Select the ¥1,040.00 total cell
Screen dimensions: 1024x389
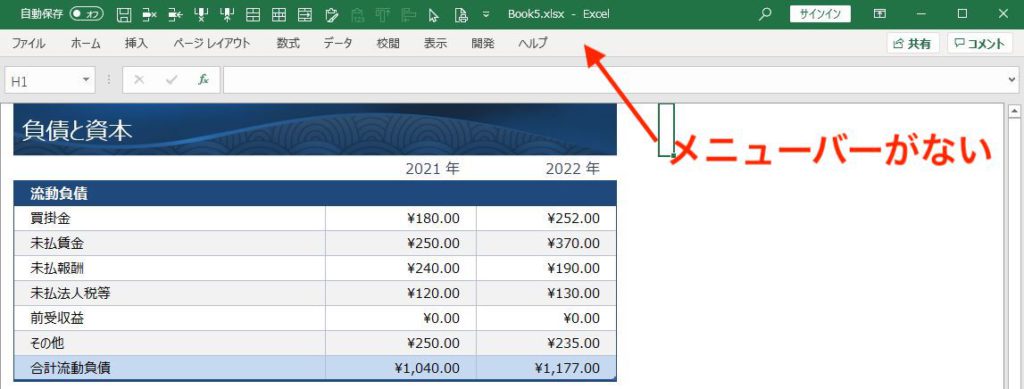click(401, 367)
